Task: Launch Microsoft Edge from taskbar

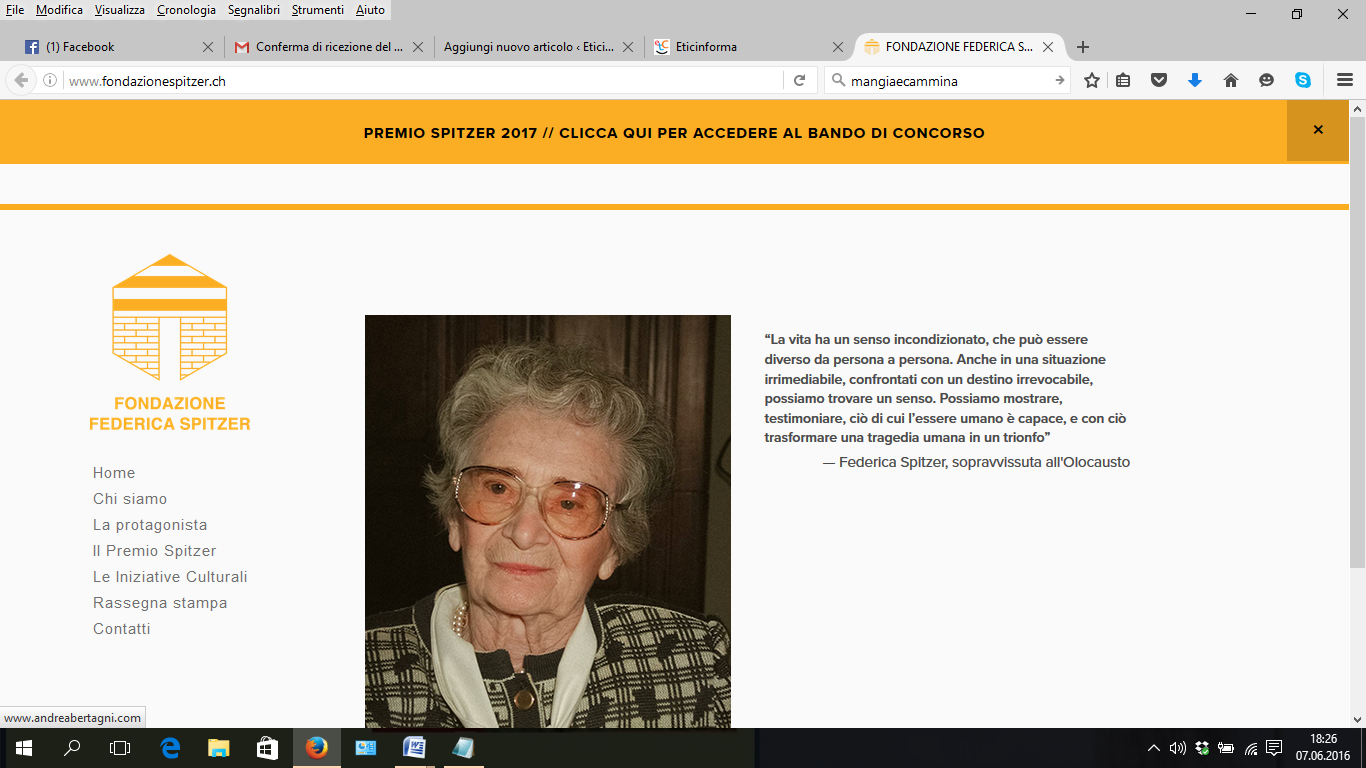Action: (170, 748)
